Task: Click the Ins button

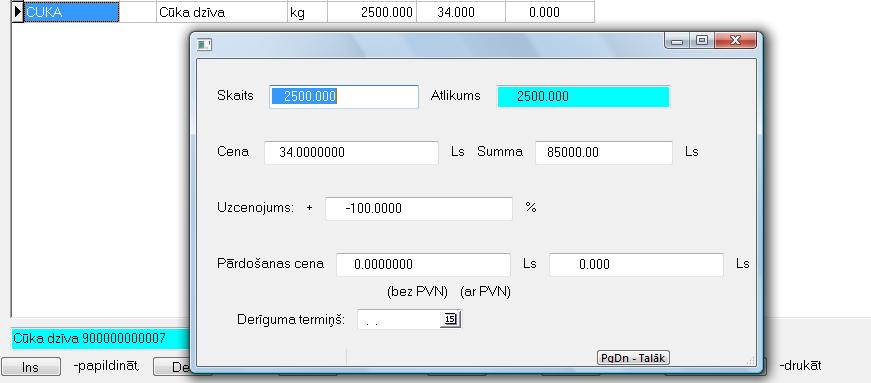Action: coord(31,367)
